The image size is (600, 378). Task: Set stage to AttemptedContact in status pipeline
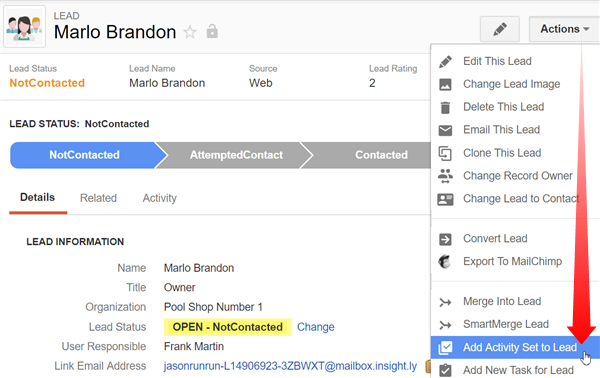coord(236,155)
